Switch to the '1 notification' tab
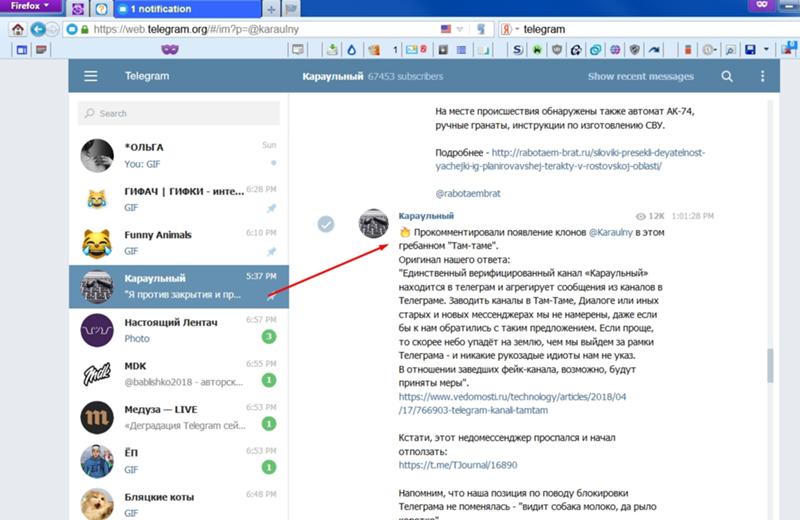800x520 pixels. coord(187,9)
